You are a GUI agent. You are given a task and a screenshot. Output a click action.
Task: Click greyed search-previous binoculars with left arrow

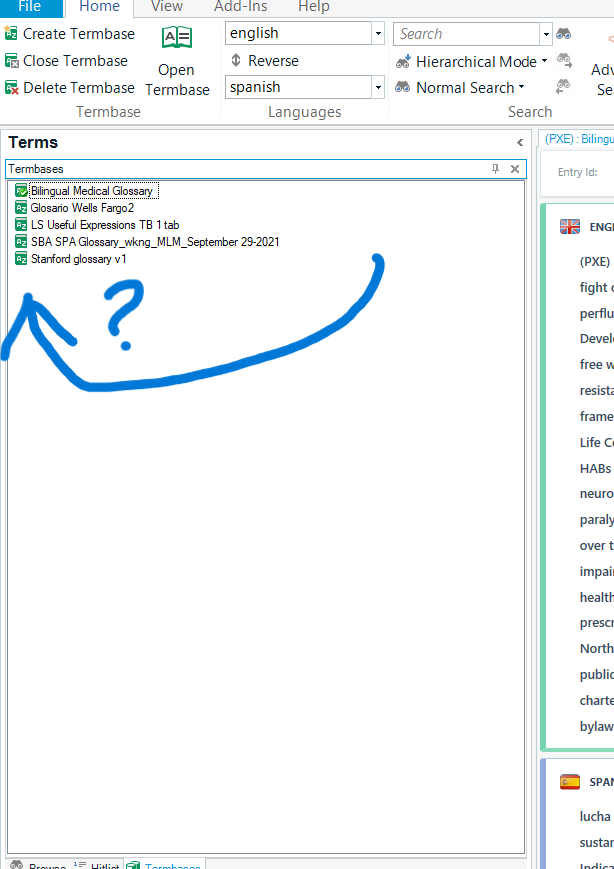564,86
